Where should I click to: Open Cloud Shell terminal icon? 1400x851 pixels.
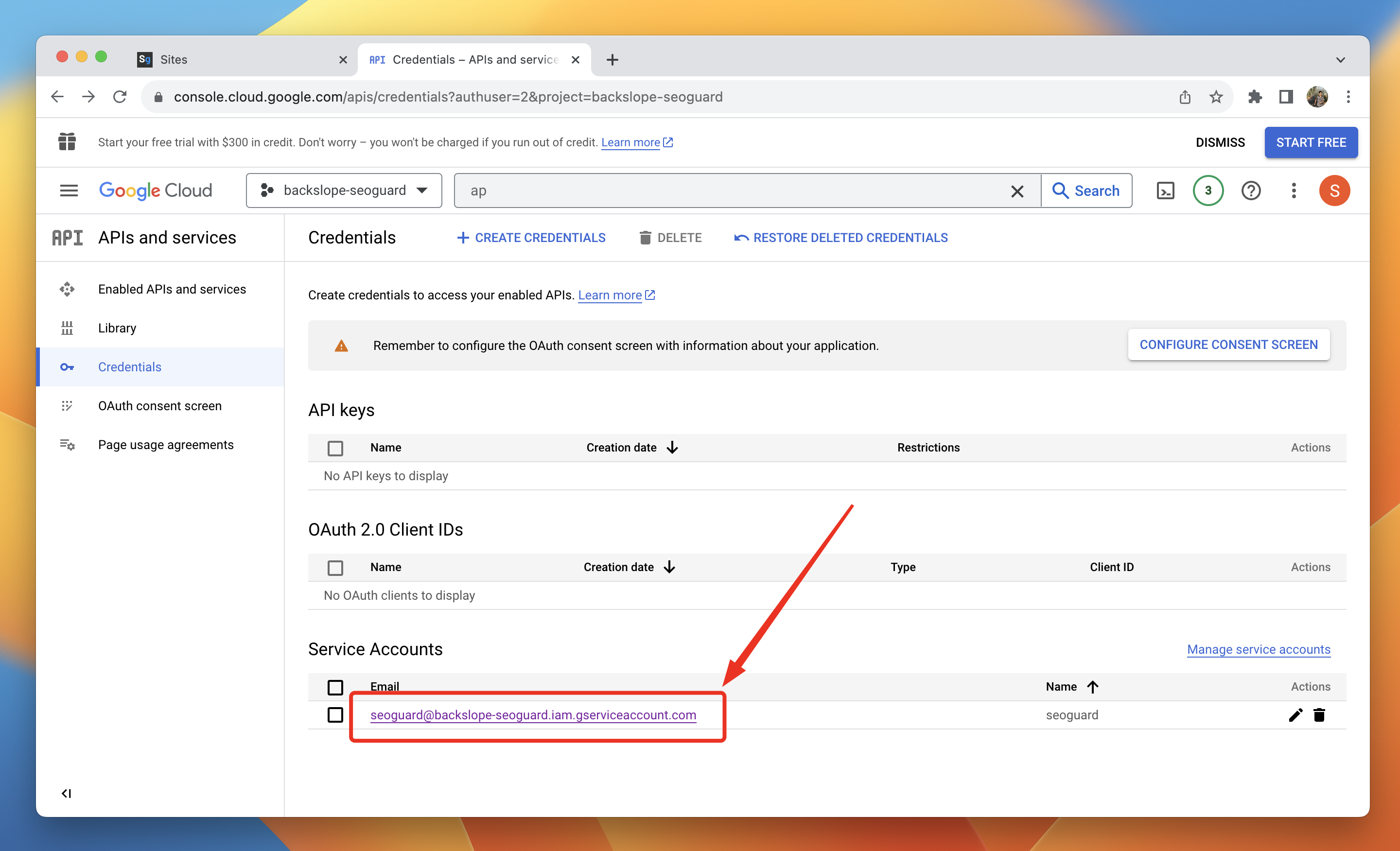click(x=1165, y=191)
